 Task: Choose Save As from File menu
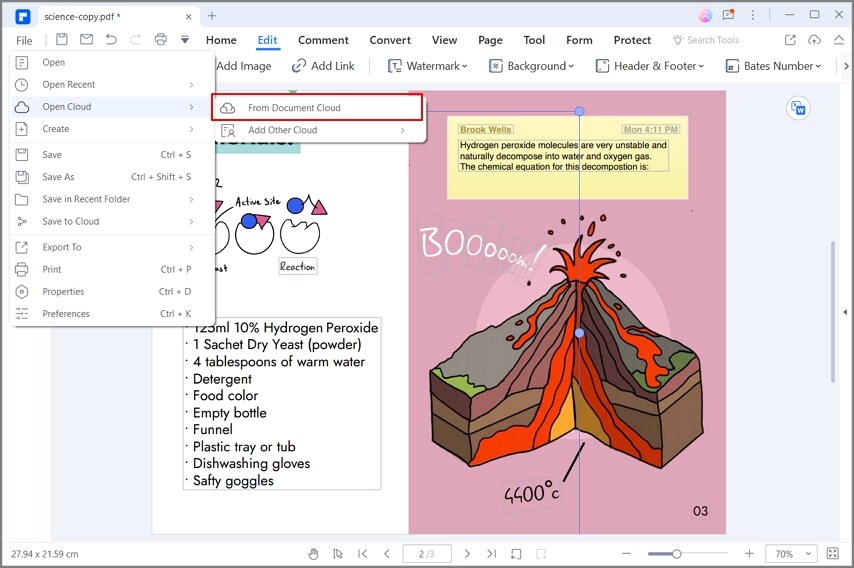click(113, 177)
